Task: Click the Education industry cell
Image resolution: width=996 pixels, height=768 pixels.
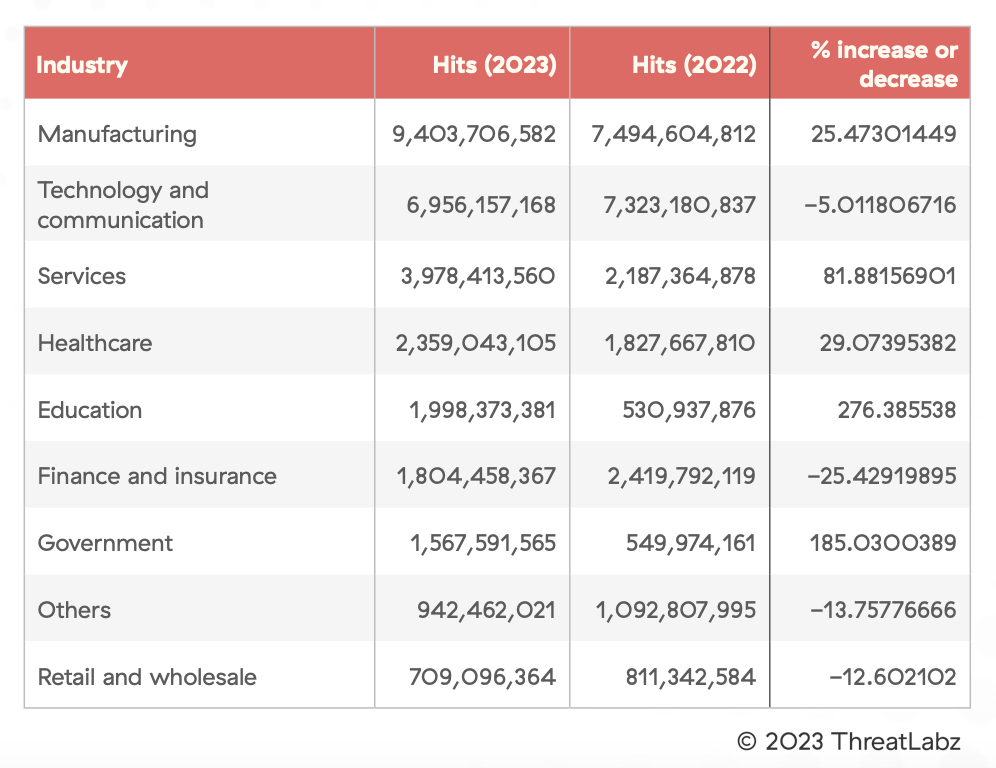Action: pos(90,410)
